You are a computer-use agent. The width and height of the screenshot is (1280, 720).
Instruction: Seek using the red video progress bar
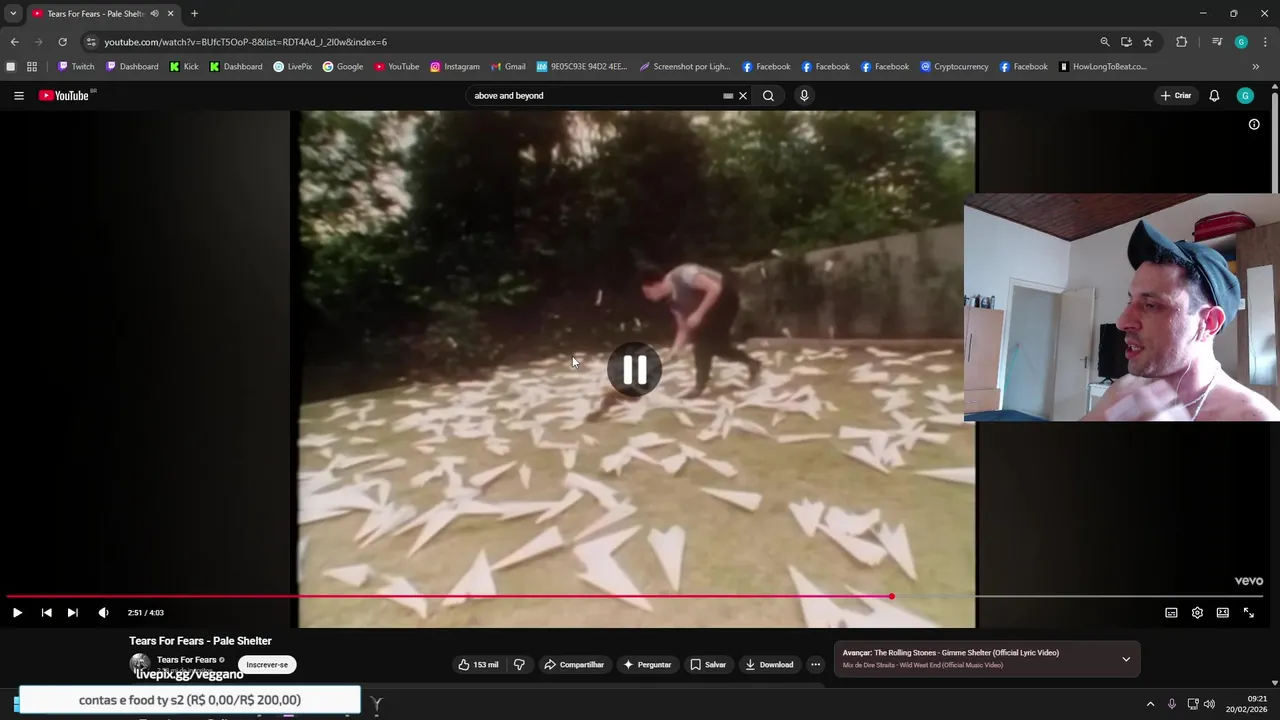pyautogui.click(x=636, y=597)
